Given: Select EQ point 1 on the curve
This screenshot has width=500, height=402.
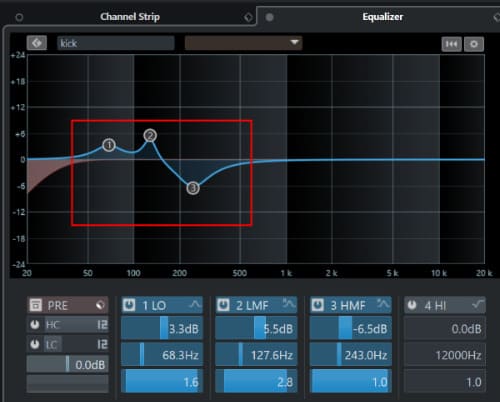Looking at the screenshot, I should point(109,145).
